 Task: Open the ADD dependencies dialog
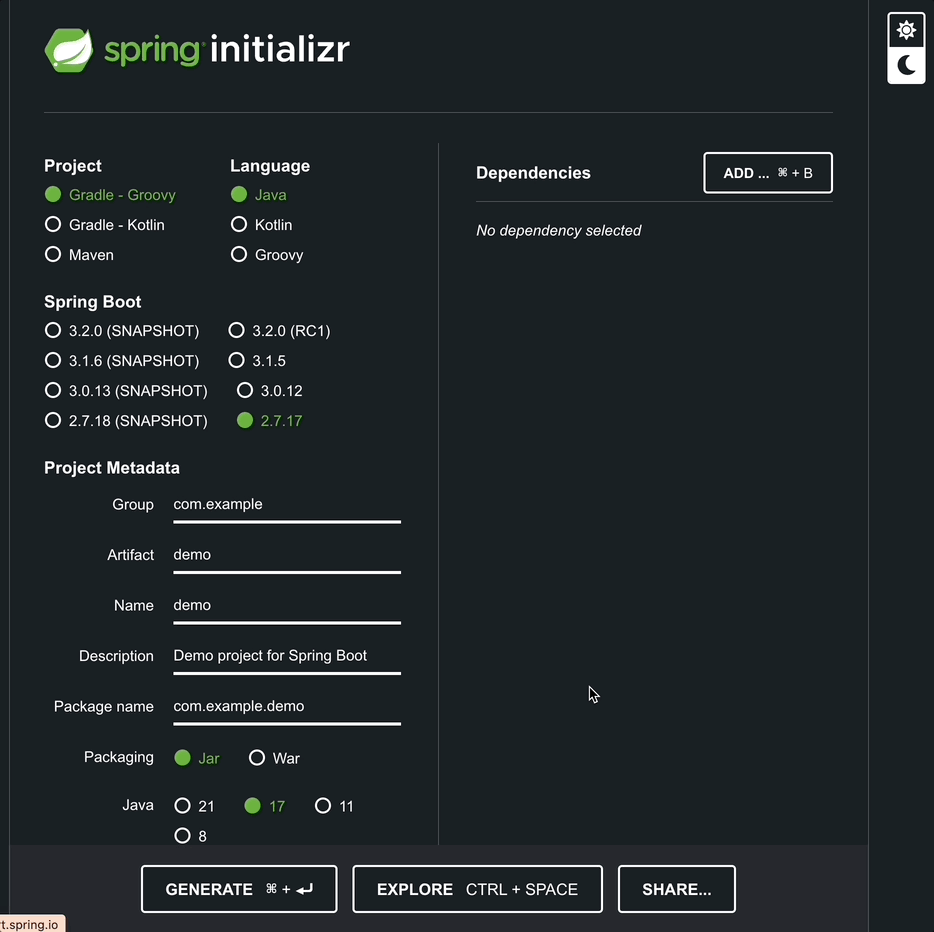point(767,173)
